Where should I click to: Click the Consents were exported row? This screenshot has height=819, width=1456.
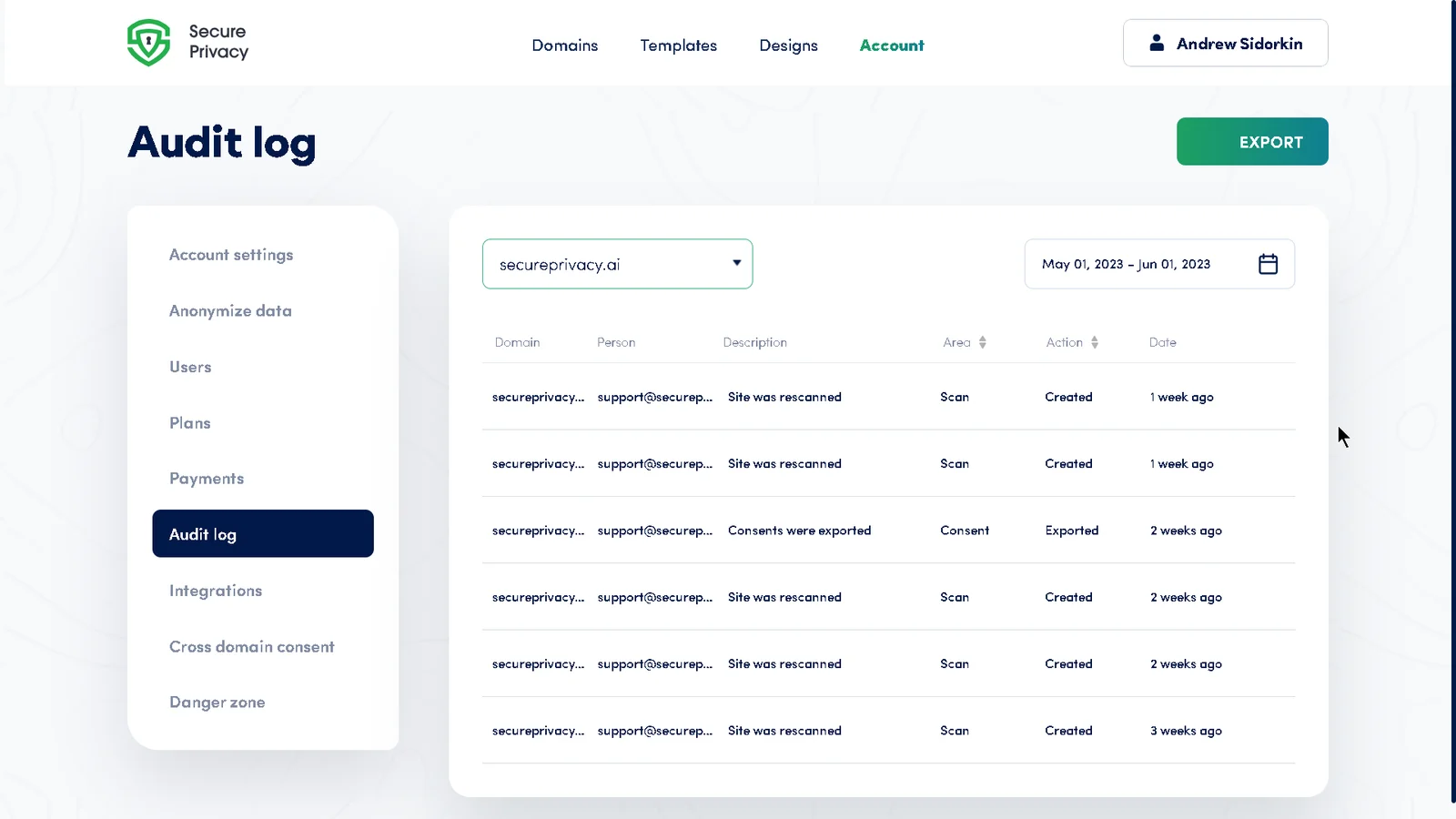click(x=799, y=531)
